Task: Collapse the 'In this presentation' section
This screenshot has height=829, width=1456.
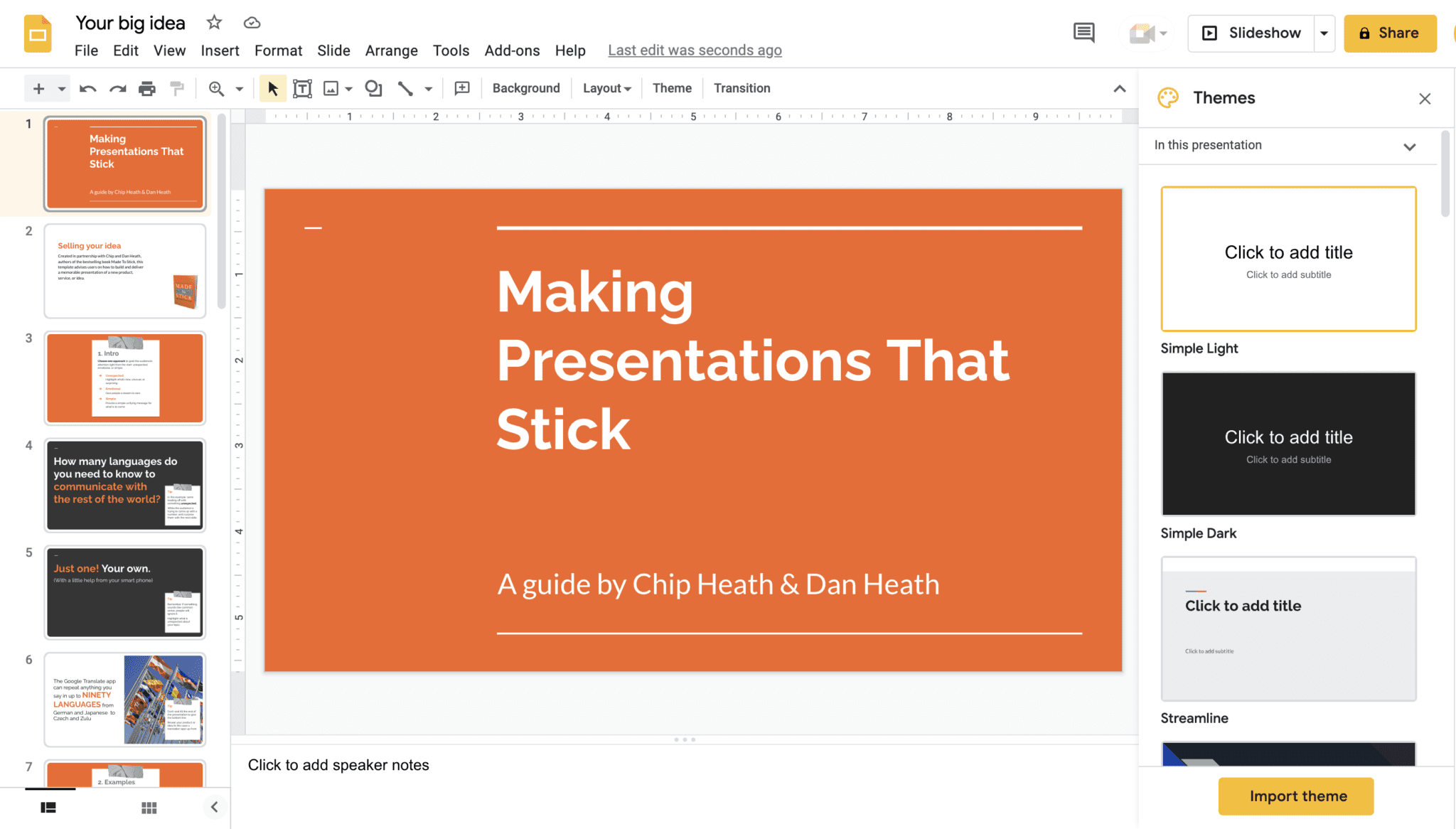Action: coord(1409,146)
